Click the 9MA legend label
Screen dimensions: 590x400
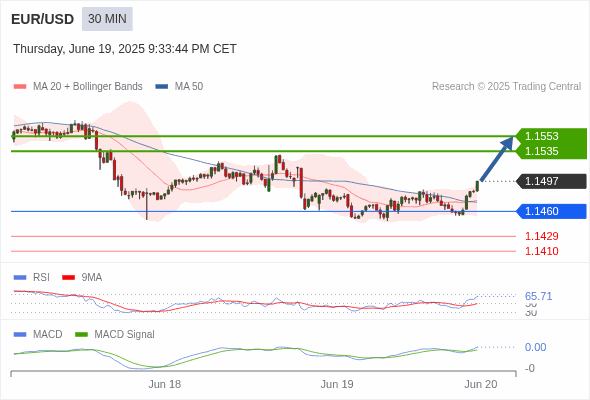click(92, 278)
